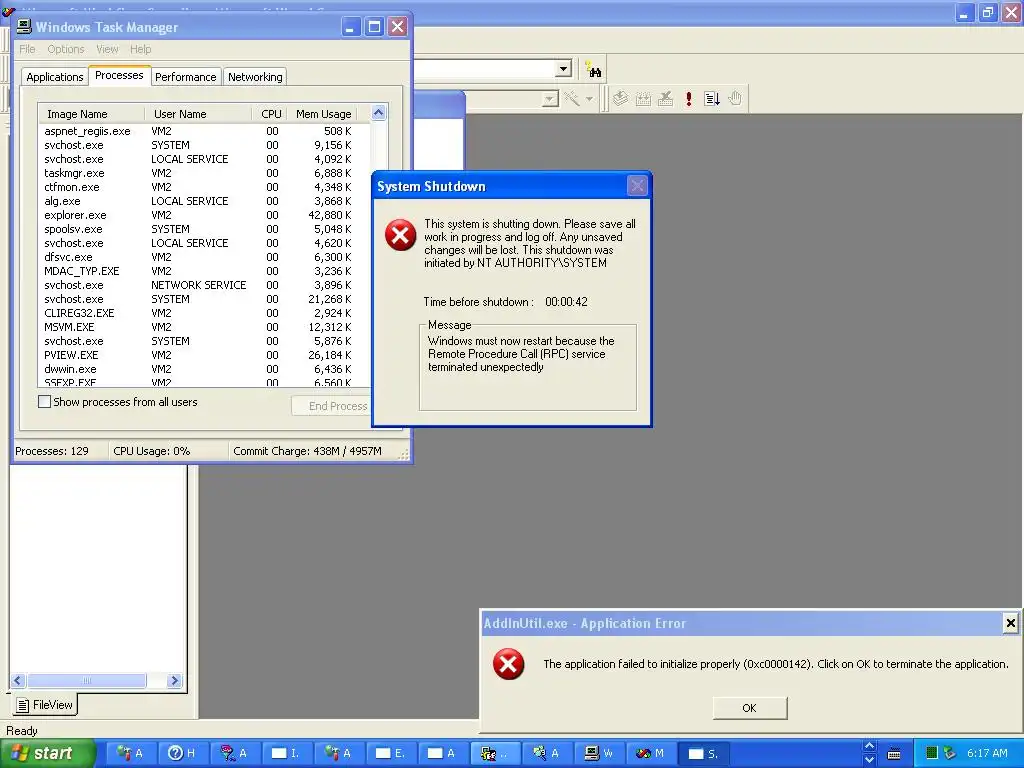Click the End Process button
Viewport: 1024px width, 768px height.
point(333,406)
